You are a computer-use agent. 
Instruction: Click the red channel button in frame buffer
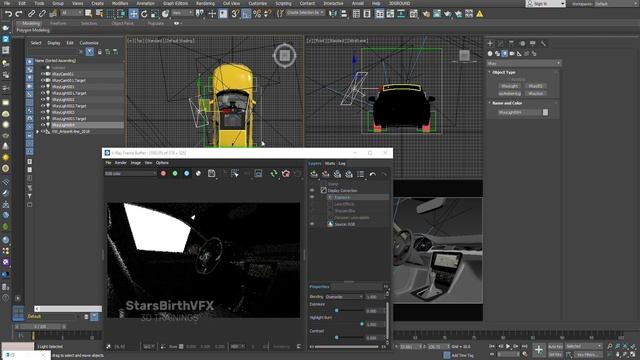(163, 173)
